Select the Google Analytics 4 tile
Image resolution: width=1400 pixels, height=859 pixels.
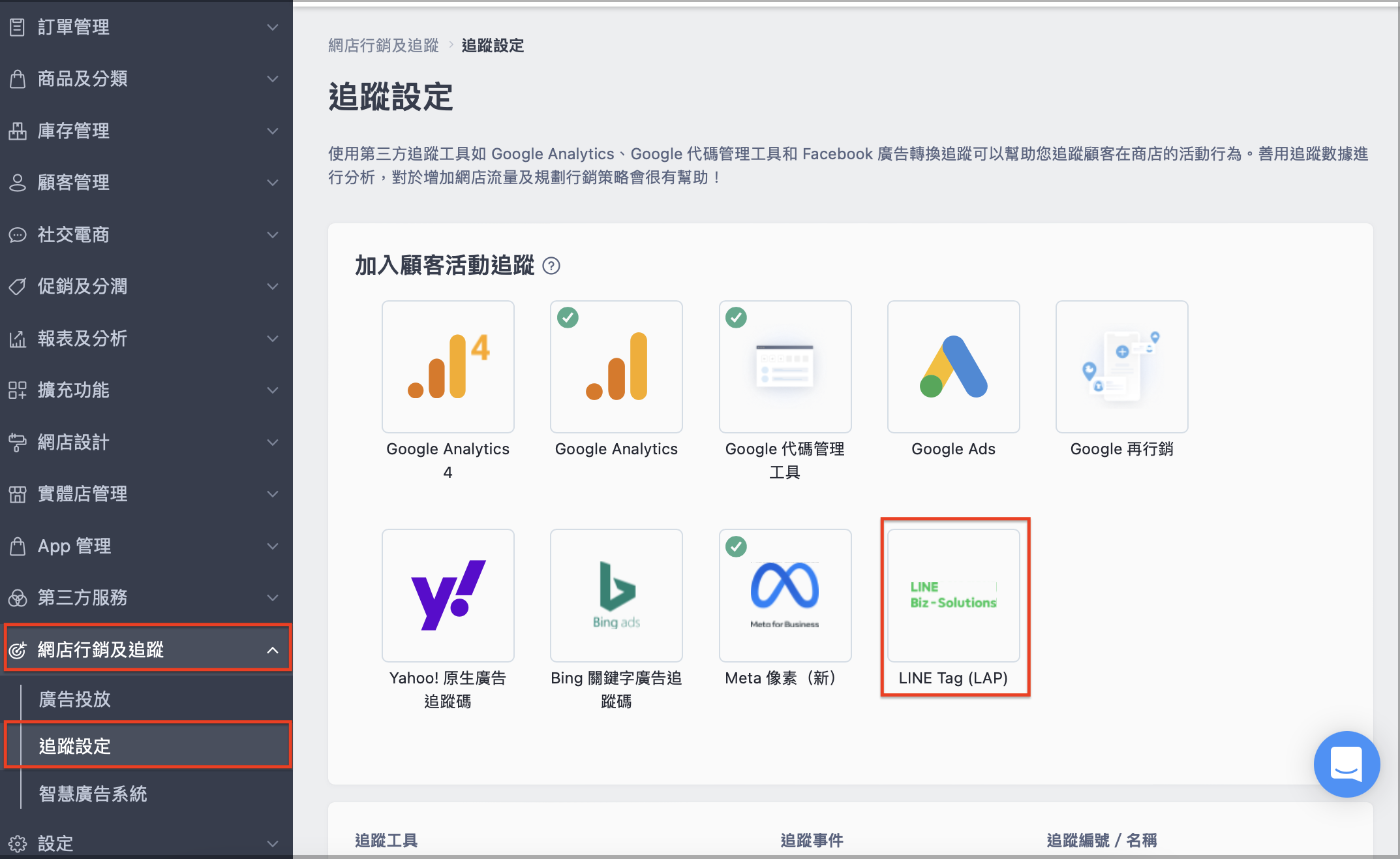448,367
